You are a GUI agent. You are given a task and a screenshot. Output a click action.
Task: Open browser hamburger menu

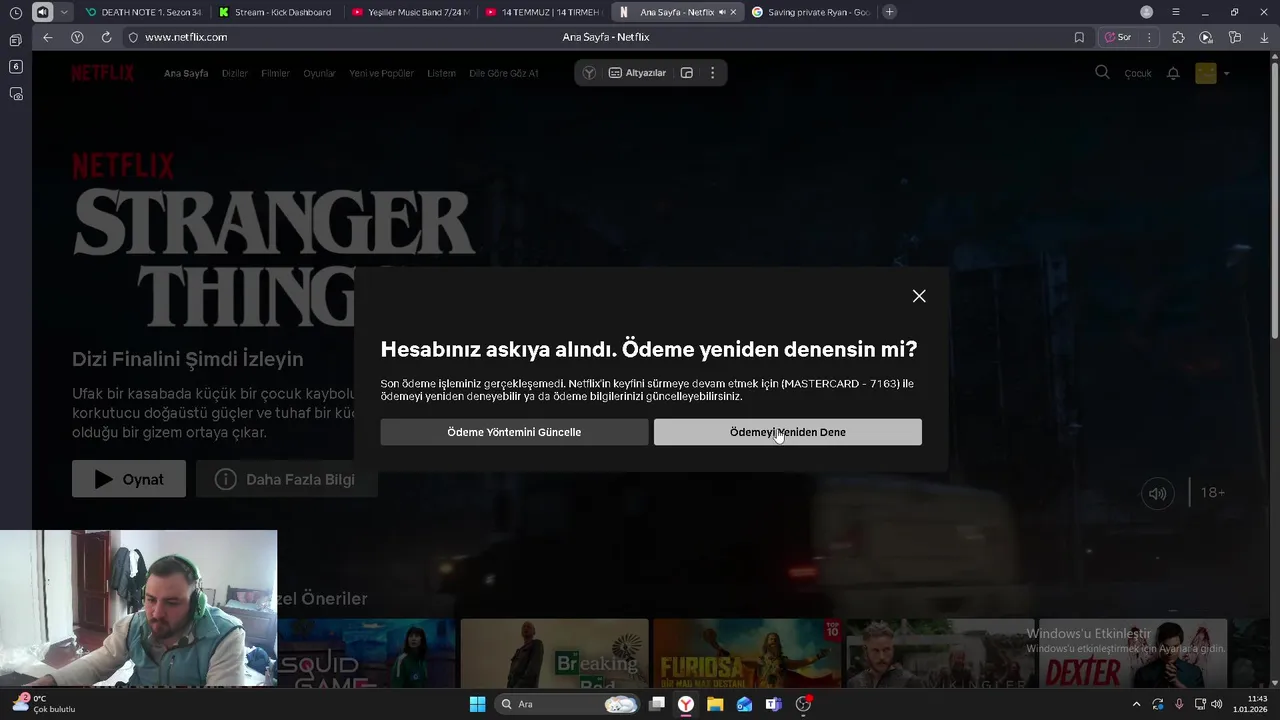click(x=1175, y=12)
